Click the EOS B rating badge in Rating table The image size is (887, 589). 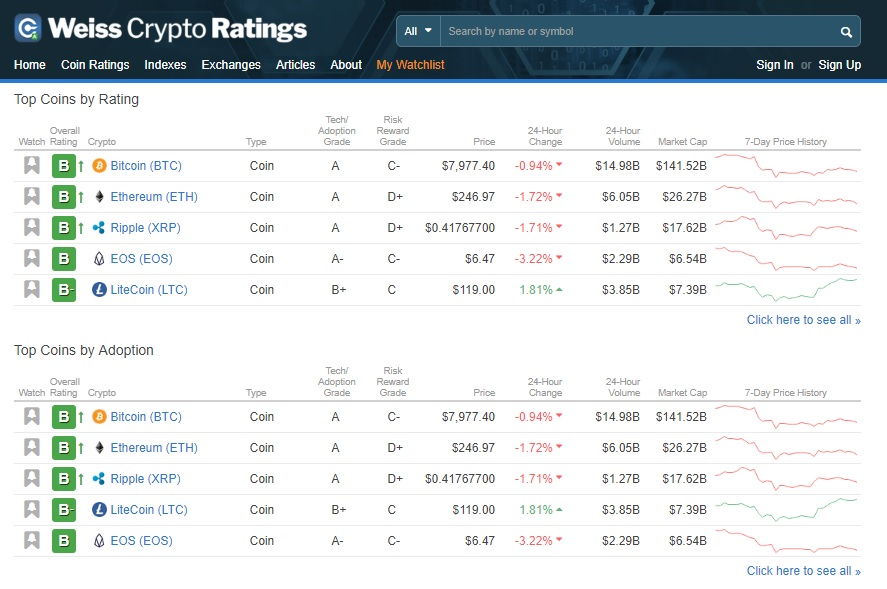pyautogui.click(x=64, y=259)
